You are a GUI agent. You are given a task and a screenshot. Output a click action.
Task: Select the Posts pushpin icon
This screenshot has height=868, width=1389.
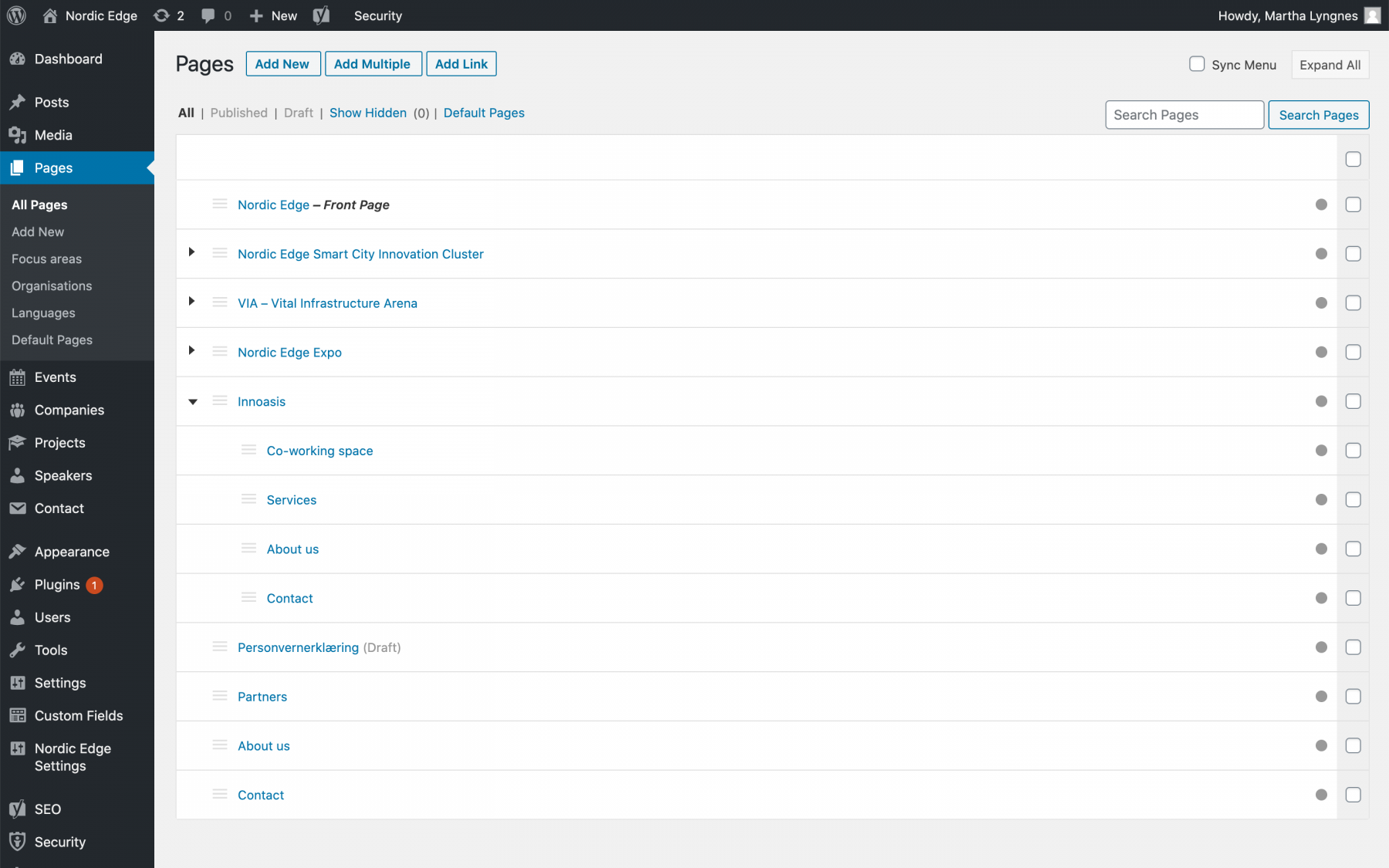coord(18,102)
